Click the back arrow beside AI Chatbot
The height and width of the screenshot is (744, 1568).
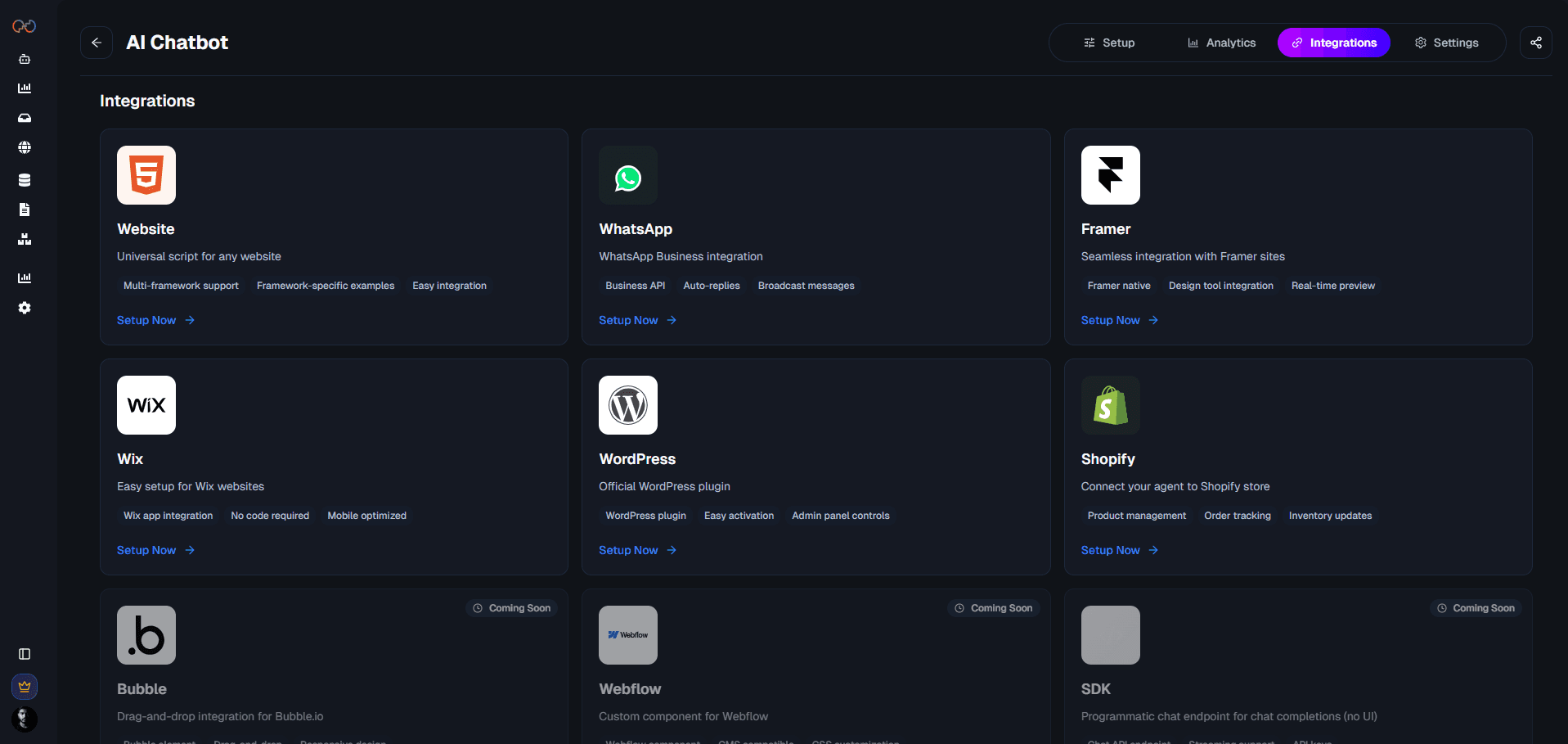(97, 43)
